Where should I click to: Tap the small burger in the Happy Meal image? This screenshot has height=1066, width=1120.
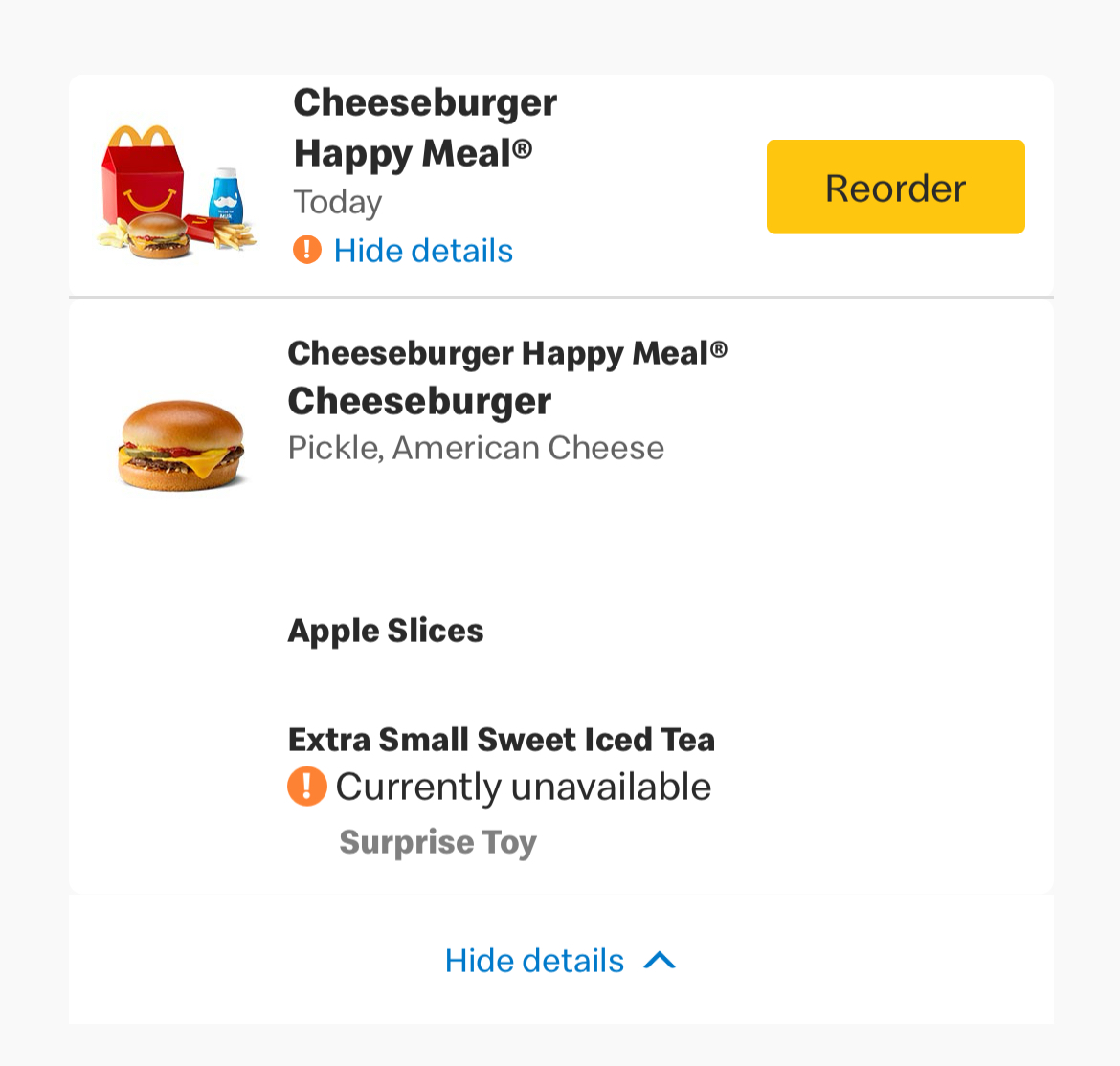159,235
